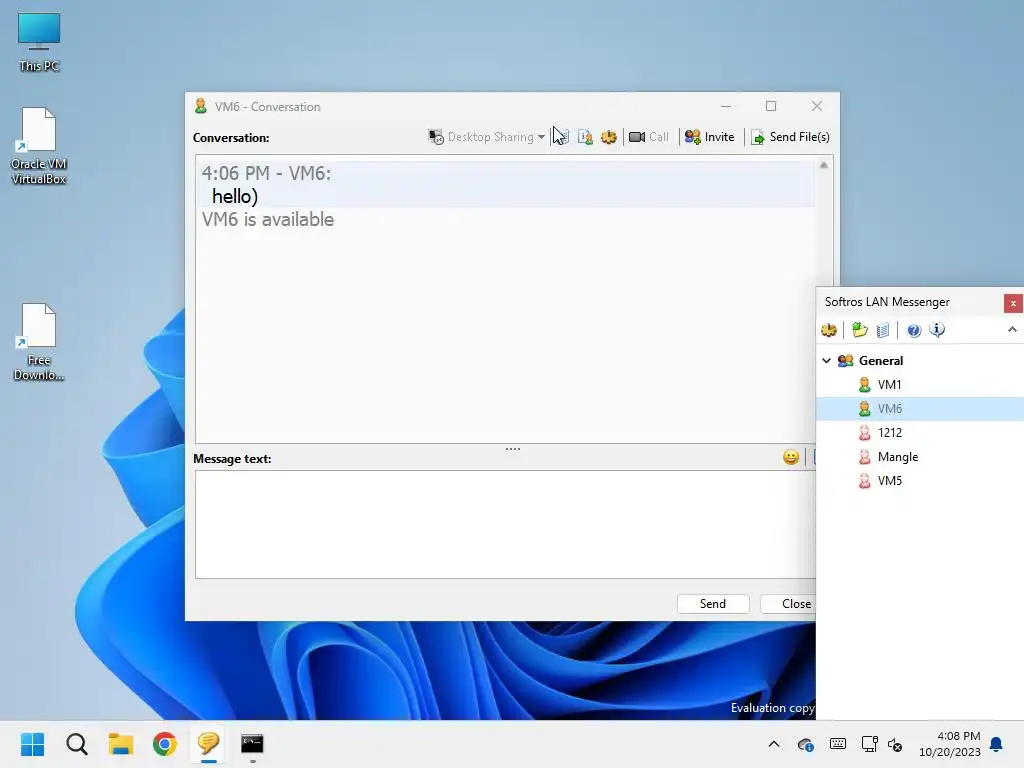Collapse the General group
1024x768 pixels.
826,360
